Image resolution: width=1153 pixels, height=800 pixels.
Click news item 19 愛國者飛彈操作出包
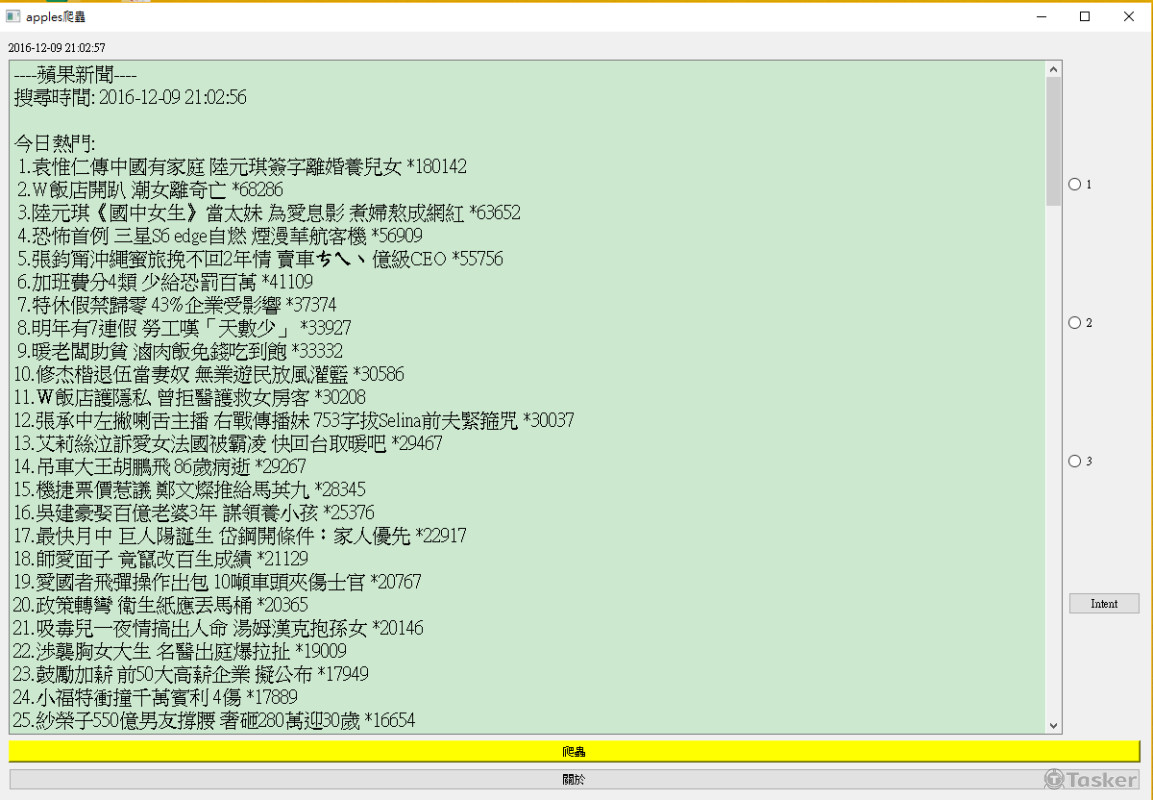218,582
